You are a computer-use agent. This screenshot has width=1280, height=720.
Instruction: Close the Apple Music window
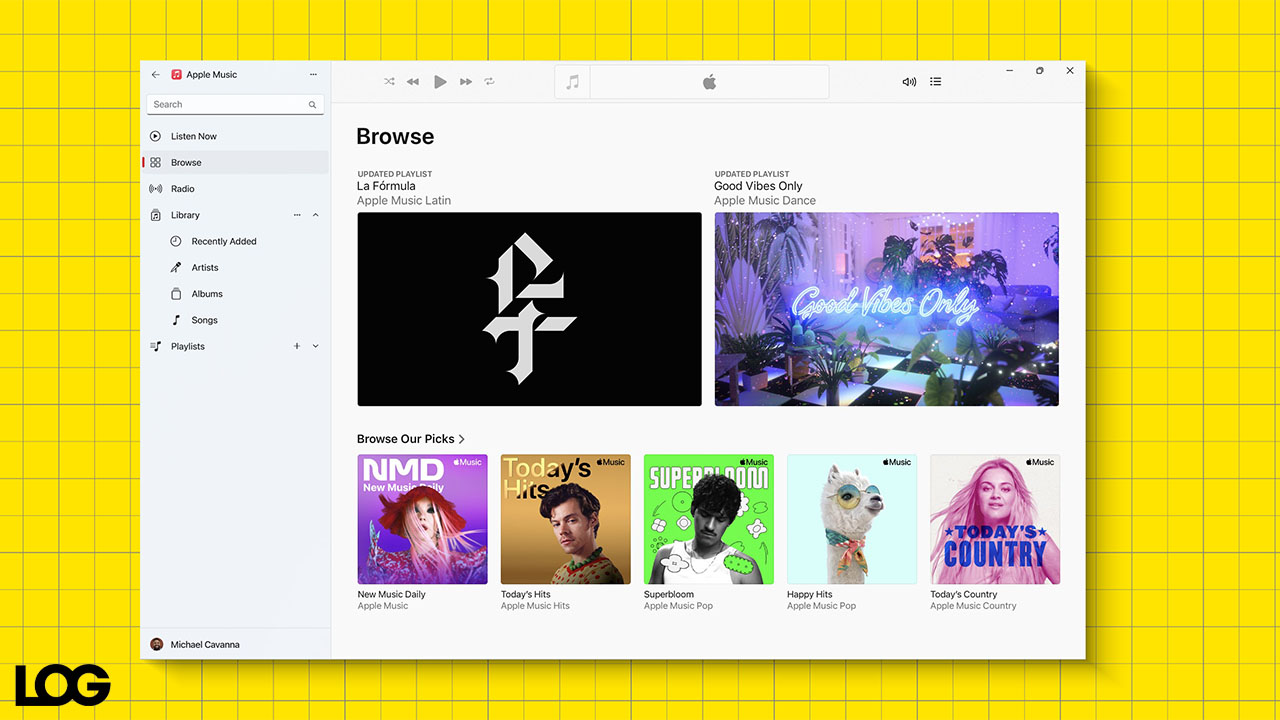1070,71
